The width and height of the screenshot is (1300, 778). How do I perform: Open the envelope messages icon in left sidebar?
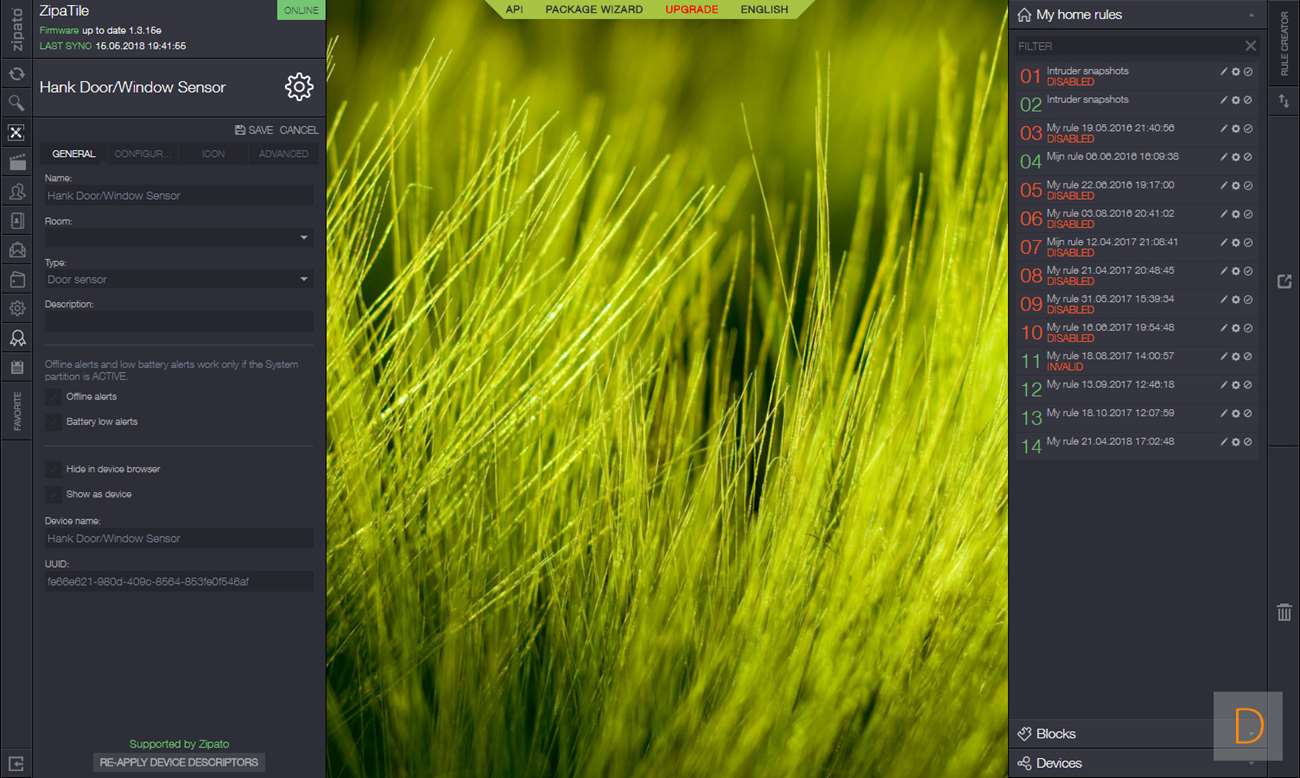coord(17,250)
